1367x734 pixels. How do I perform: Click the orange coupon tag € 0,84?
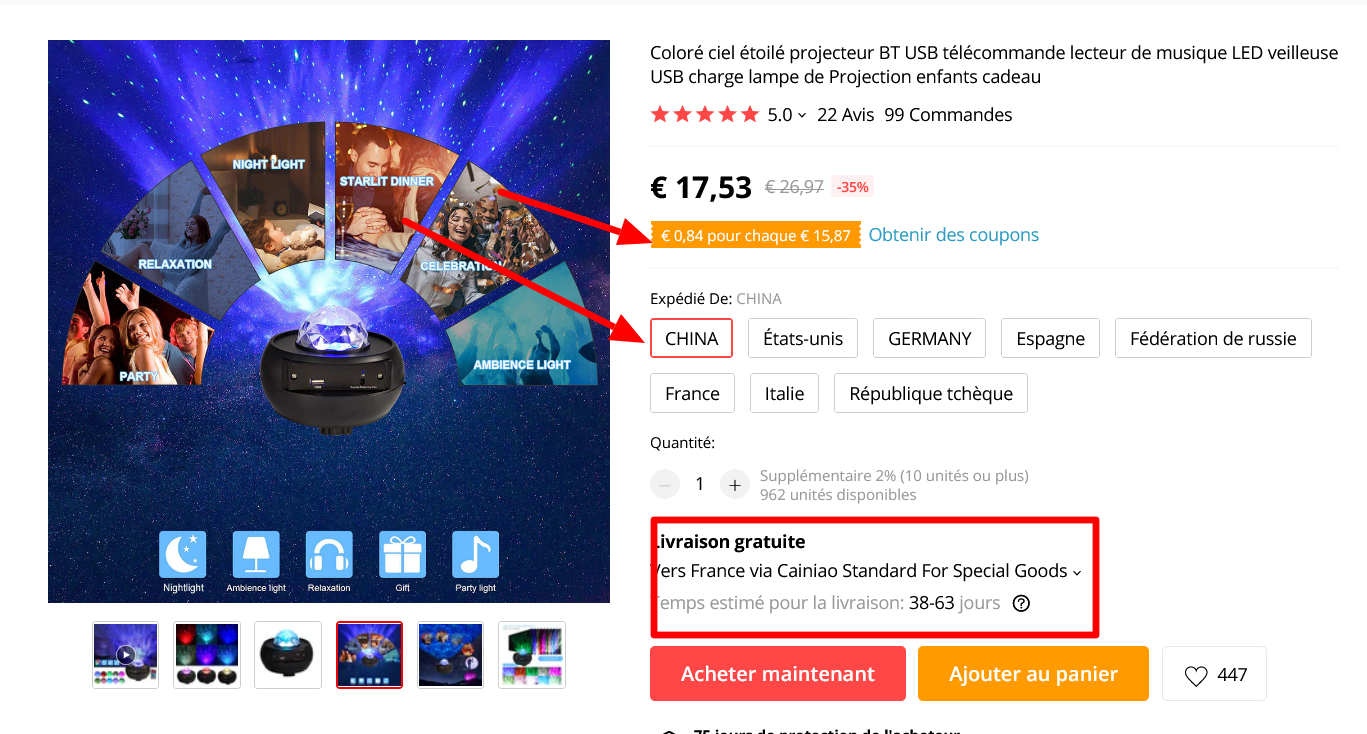point(756,236)
